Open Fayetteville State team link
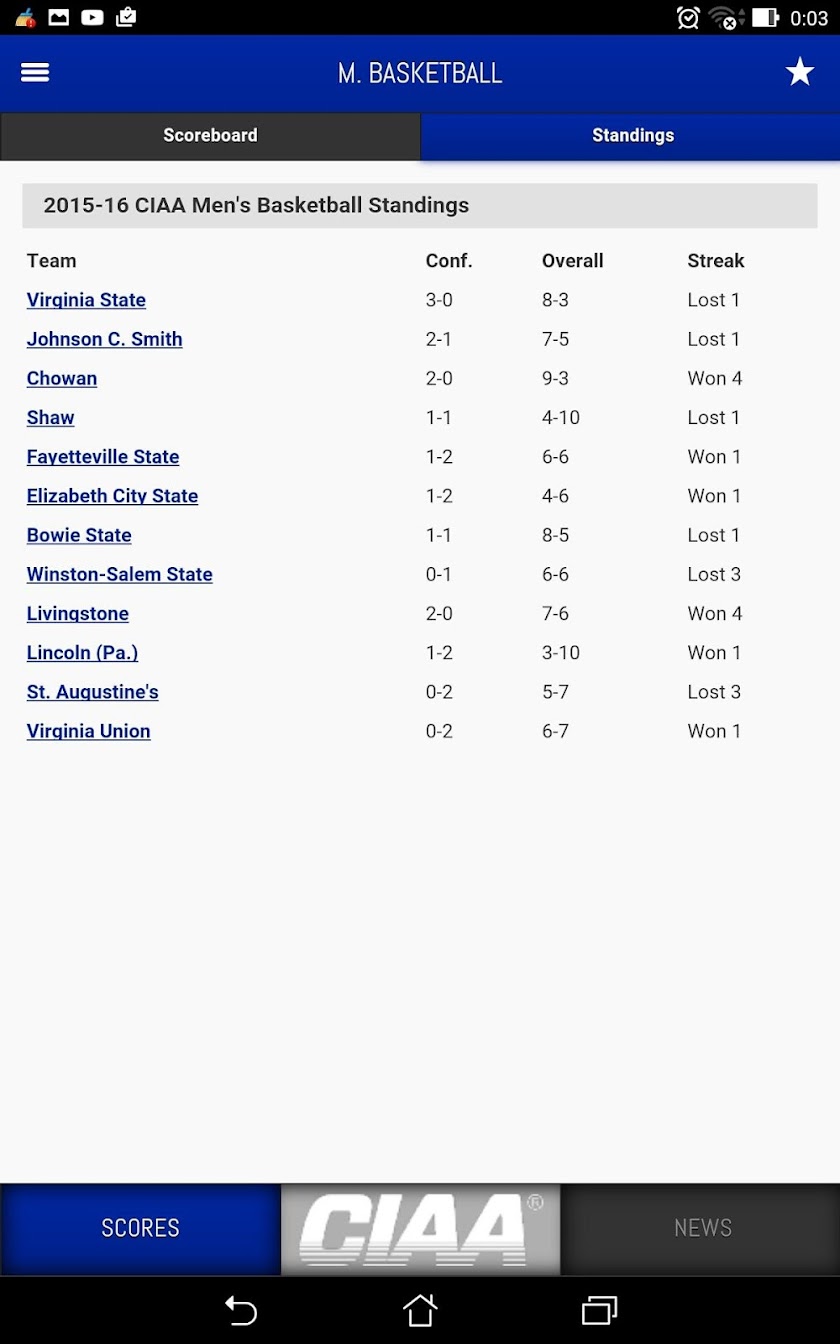Image resolution: width=840 pixels, height=1344 pixels. tap(103, 457)
